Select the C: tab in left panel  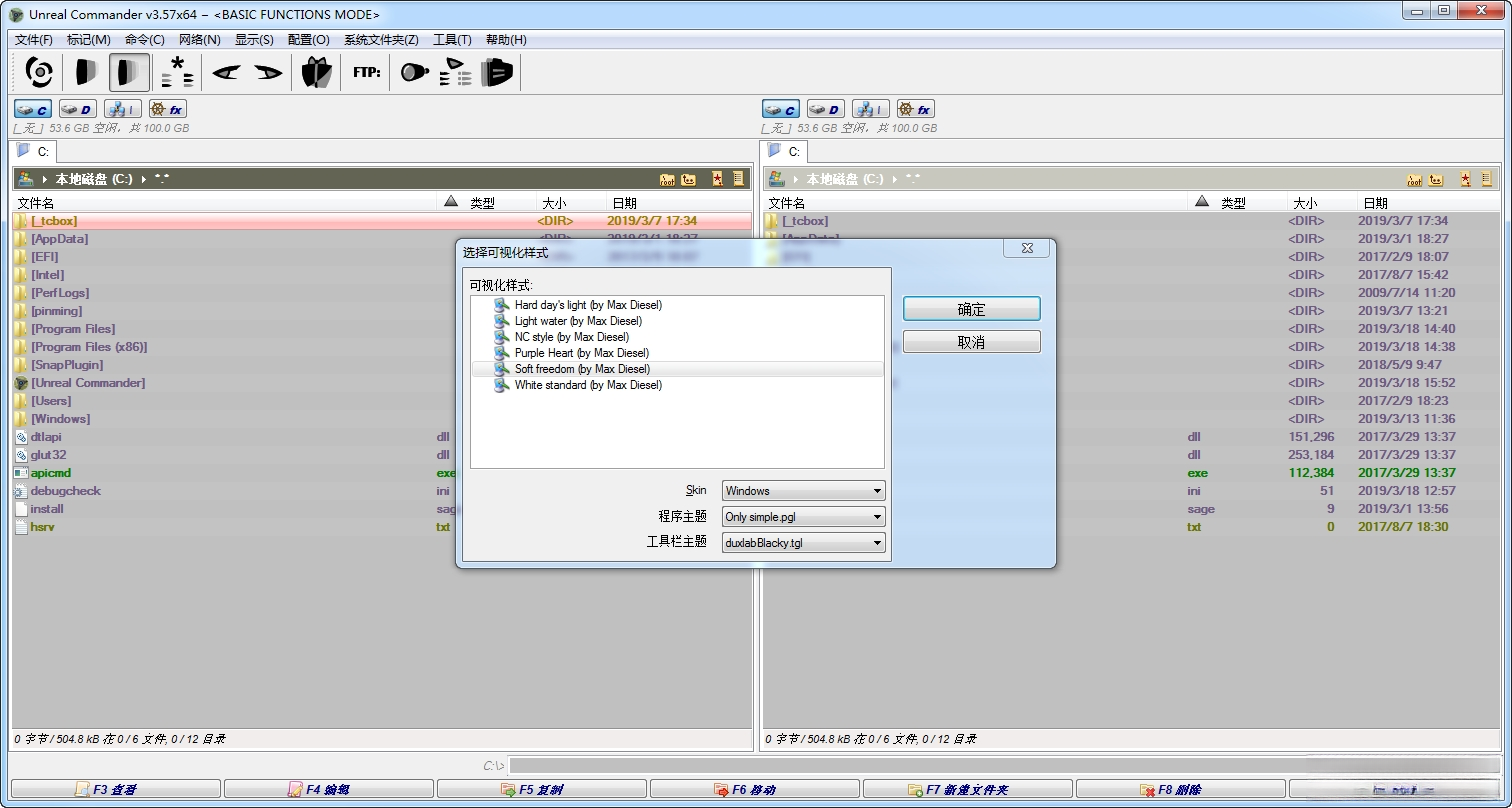pyautogui.click(x=34, y=152)
